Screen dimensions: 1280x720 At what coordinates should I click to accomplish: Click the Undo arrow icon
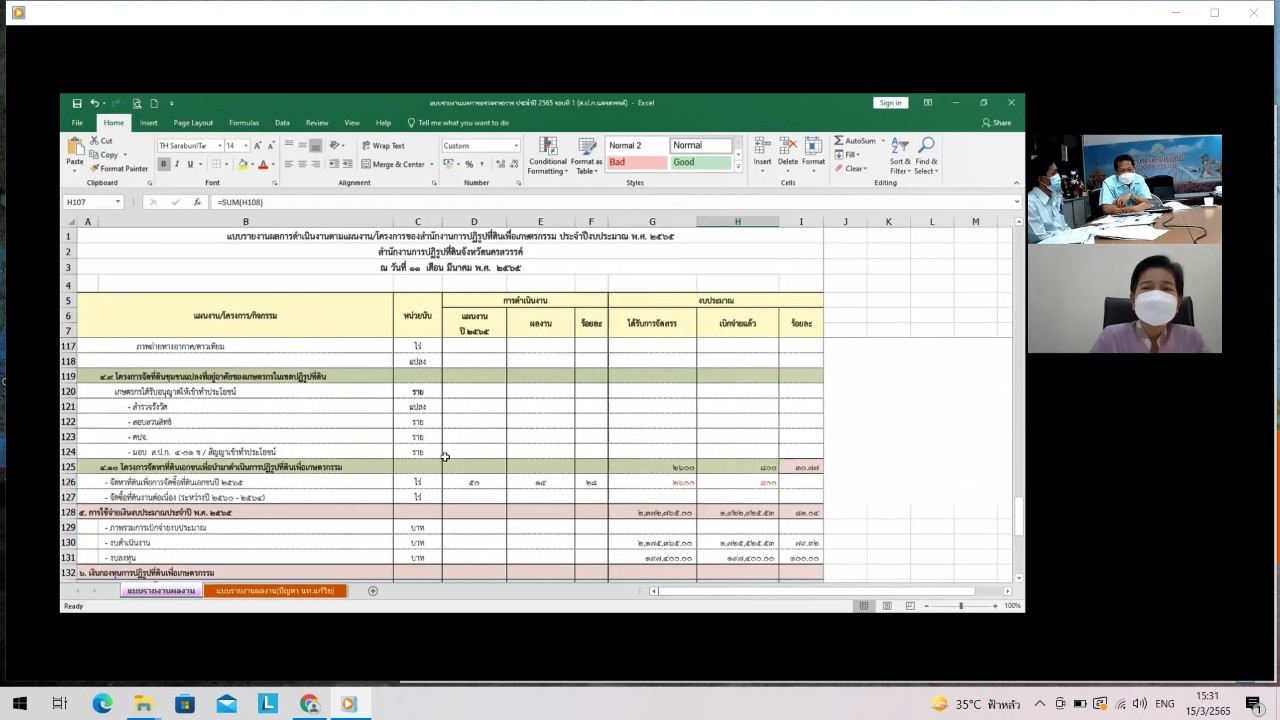[x=94, y=103]
